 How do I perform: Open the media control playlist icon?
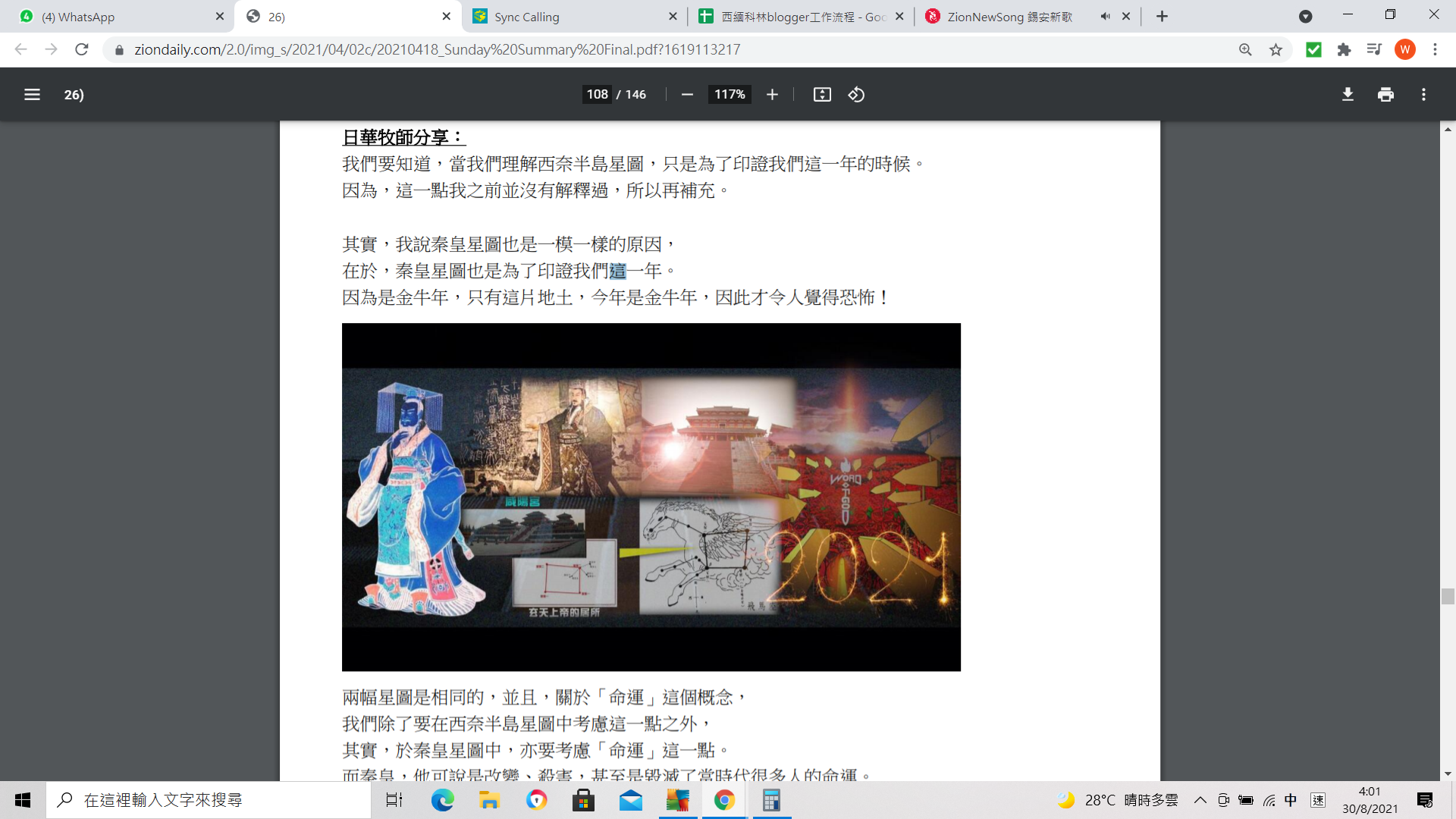[1374, 49]
